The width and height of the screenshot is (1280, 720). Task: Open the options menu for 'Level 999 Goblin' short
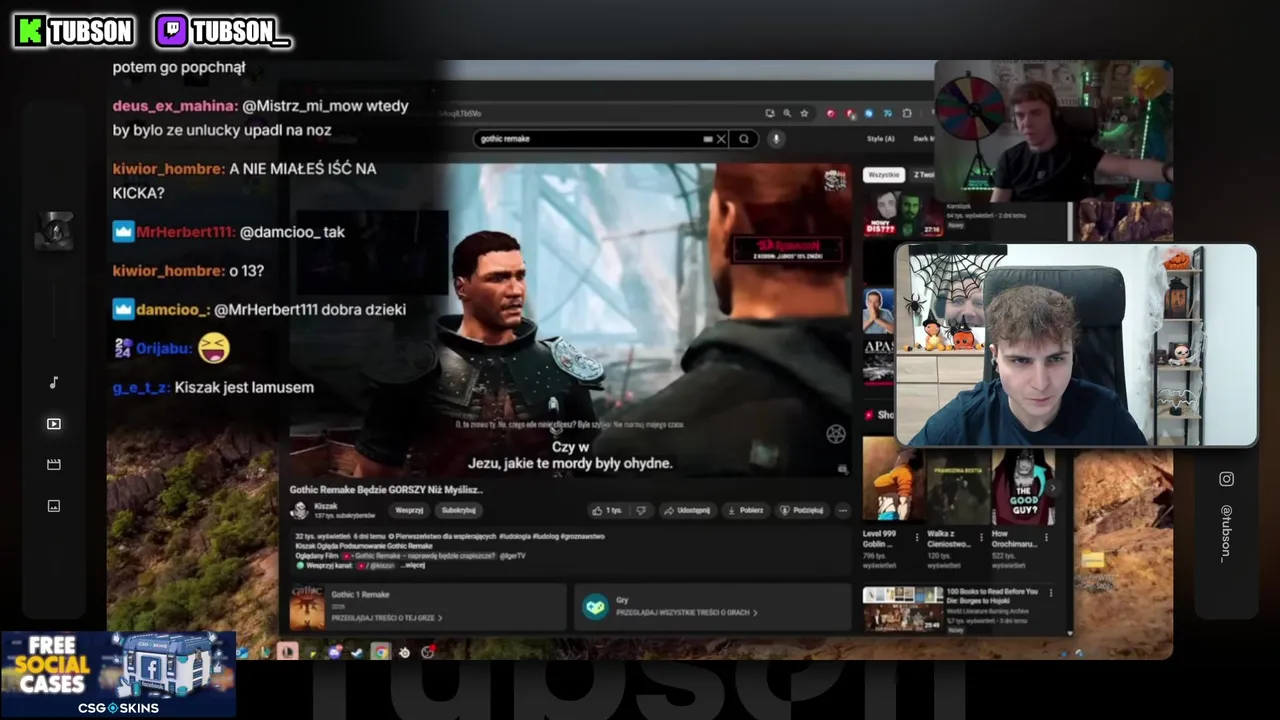(918, 537)
